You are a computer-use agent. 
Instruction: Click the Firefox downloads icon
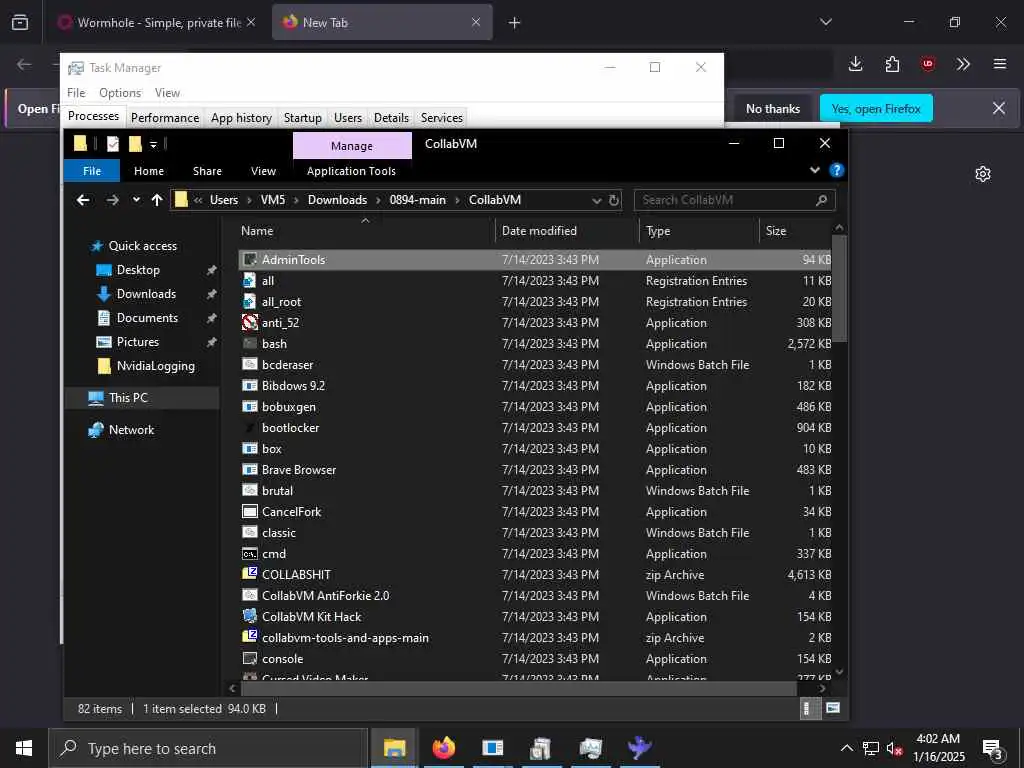pyautogui.click(x=856, y=63)
